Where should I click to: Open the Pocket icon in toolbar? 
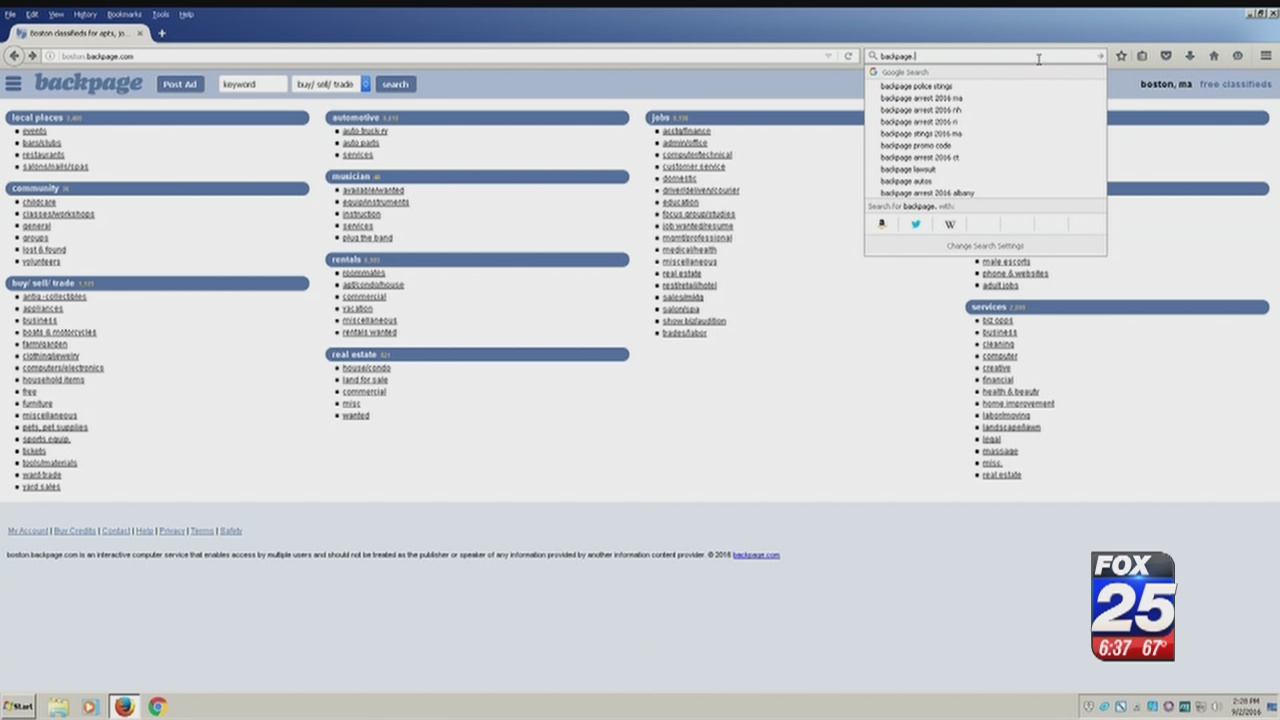pyautogui.click(x=1165, y=56)
